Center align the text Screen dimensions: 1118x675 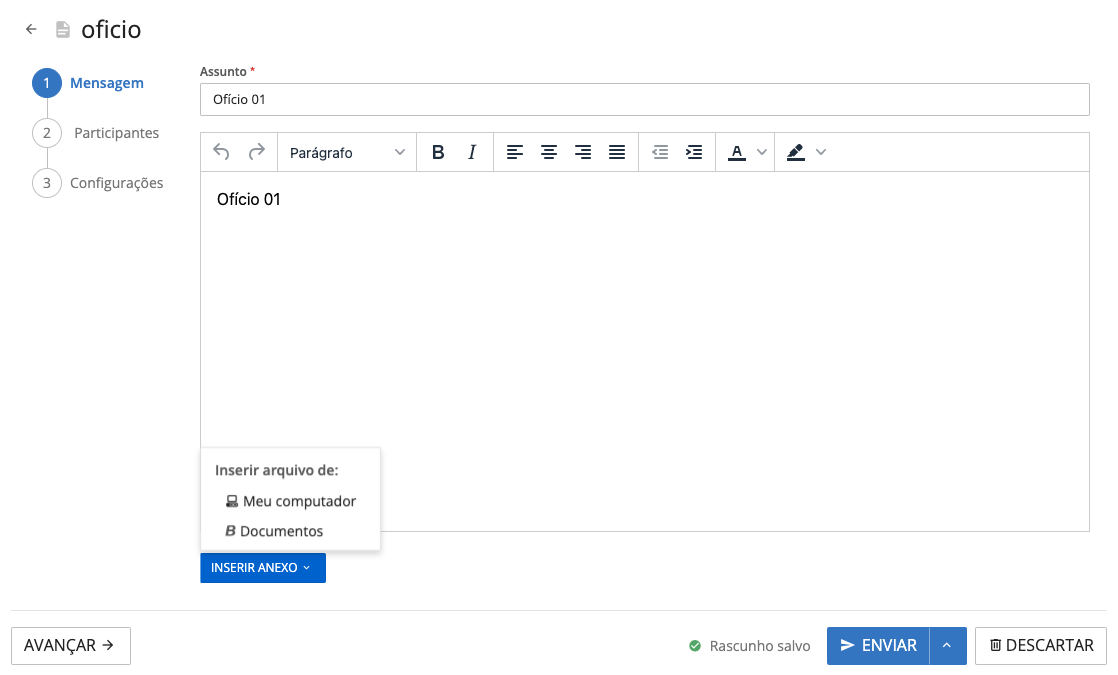549,152
